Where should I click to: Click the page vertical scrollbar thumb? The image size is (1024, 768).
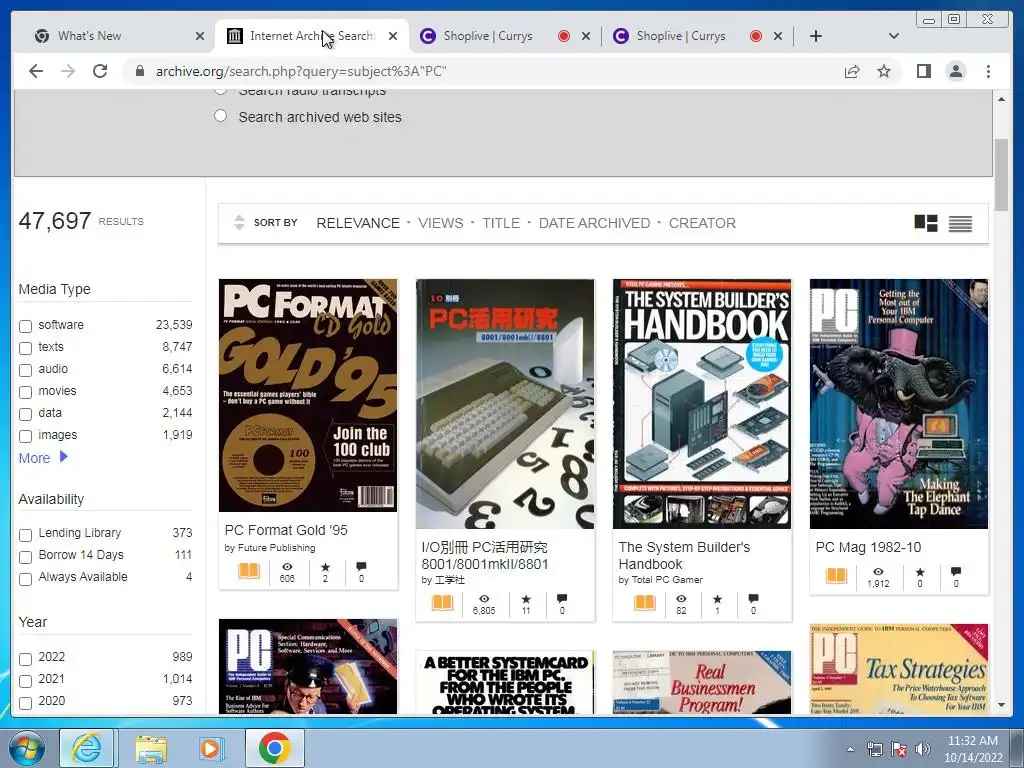pyautogui.click(x=1001, y=174)
